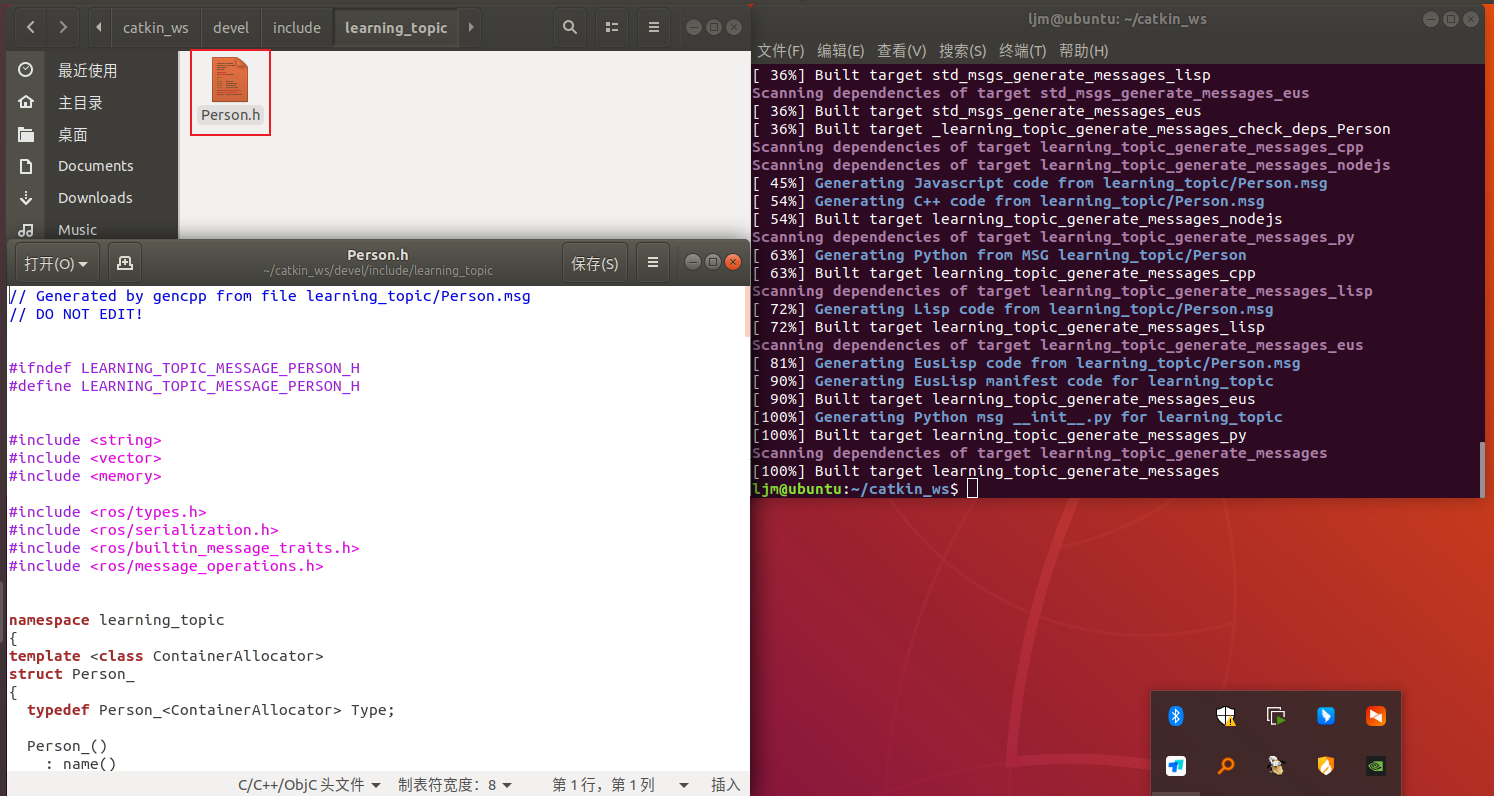Image resolution: width=1494 pixels, height=796 pixels.
Task: Click the Bluetooth tray icon
Action: (x=1177, y=716)
